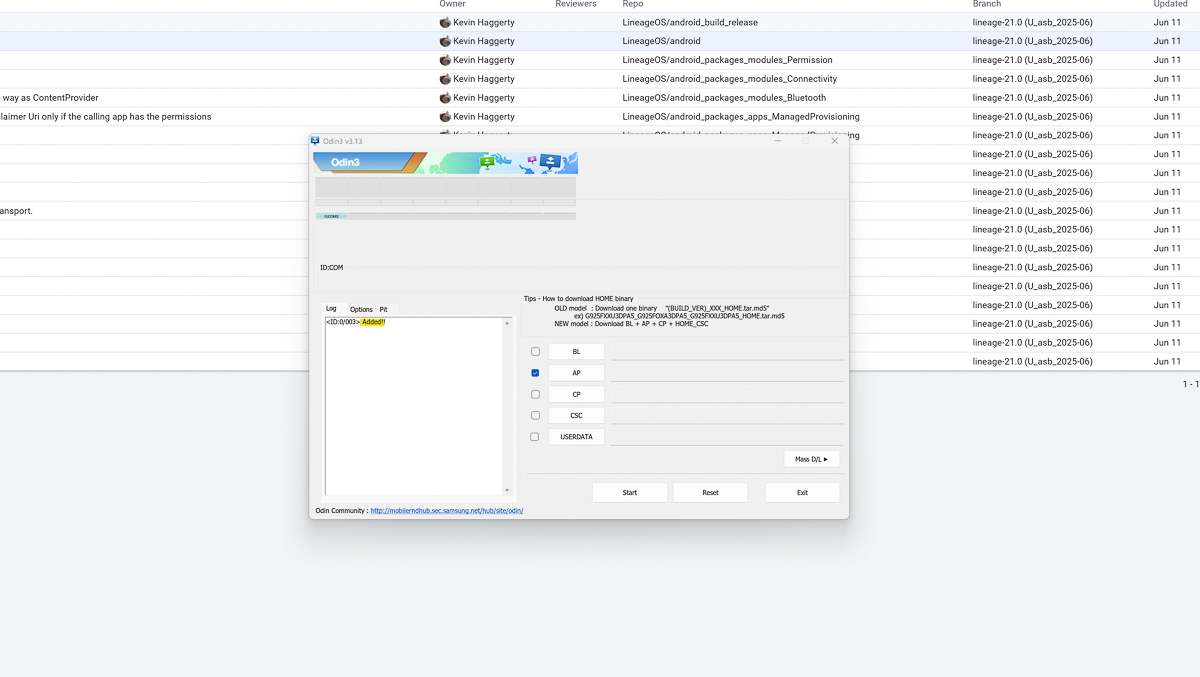Open LineageOS/android_packages_modules_Permission repo link
This screenshot has height=677, width=1200.
point(727,60)
